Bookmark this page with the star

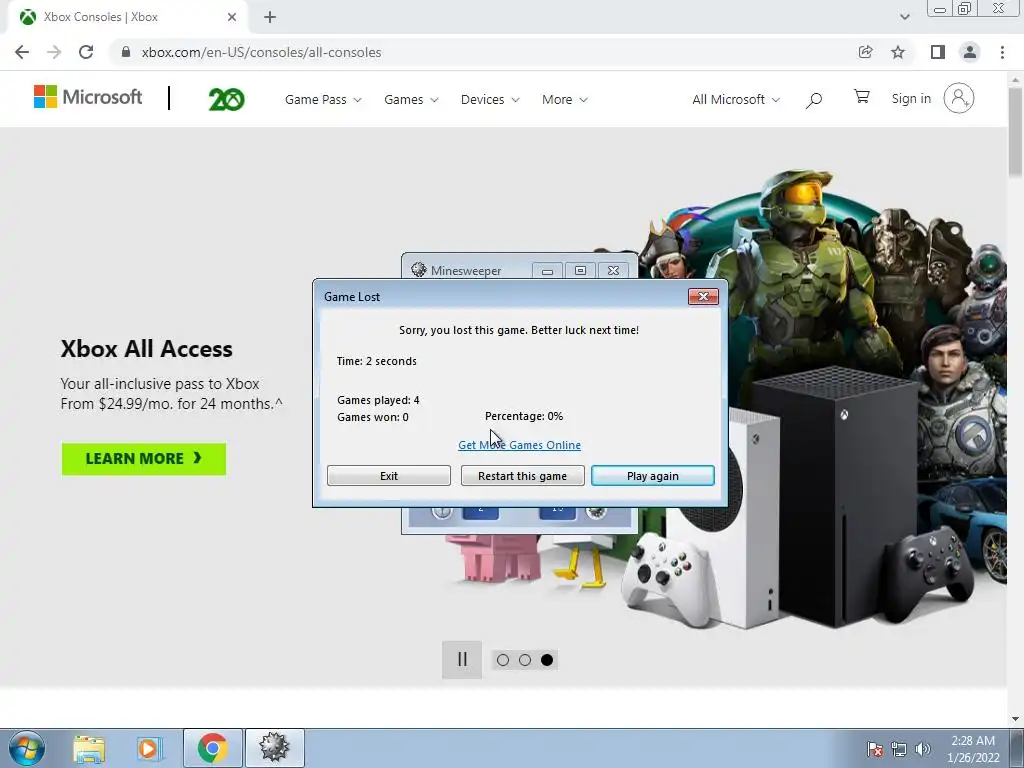click(x=898, y=52)
